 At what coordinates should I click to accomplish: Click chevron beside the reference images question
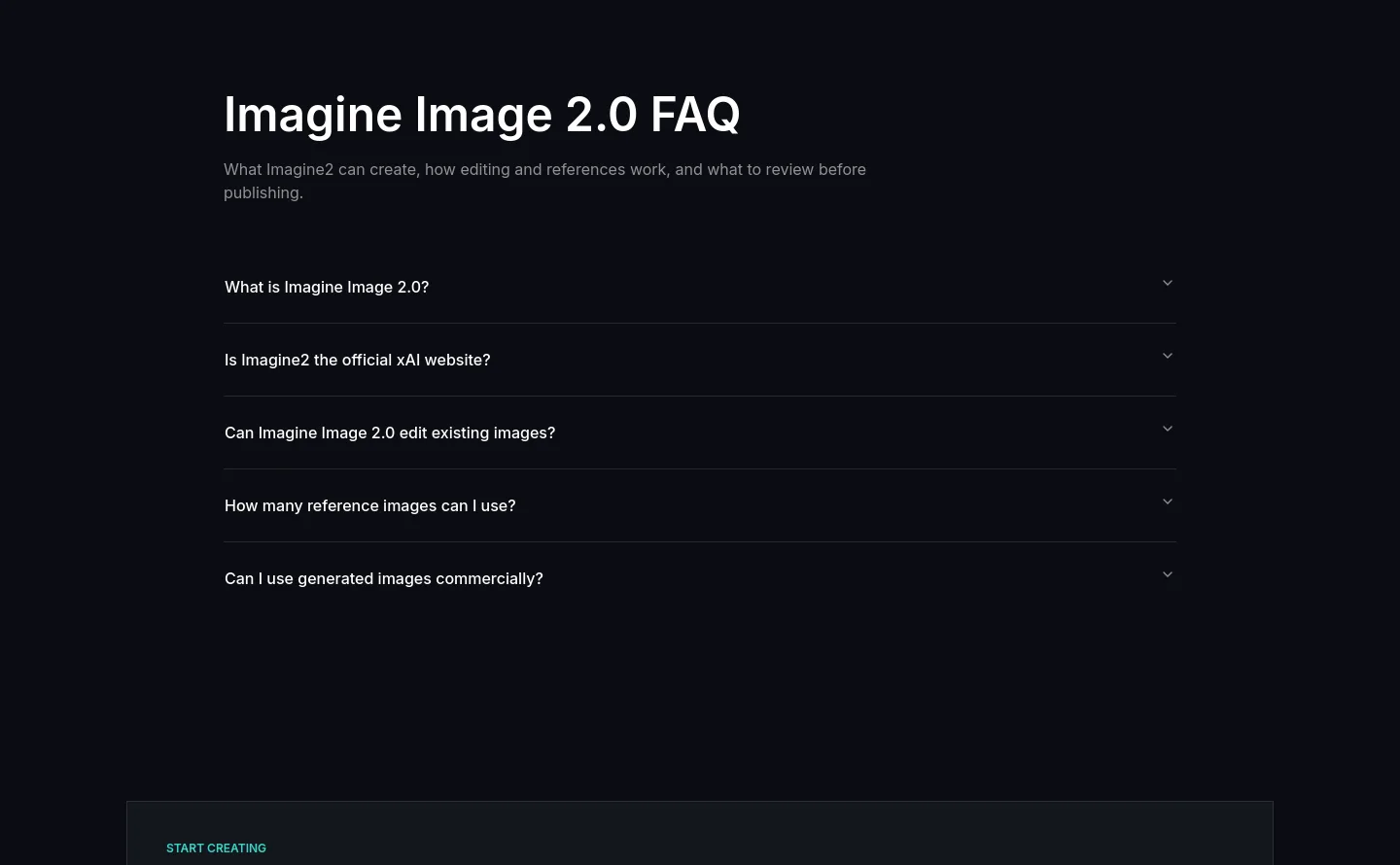tap(1168, 502)
